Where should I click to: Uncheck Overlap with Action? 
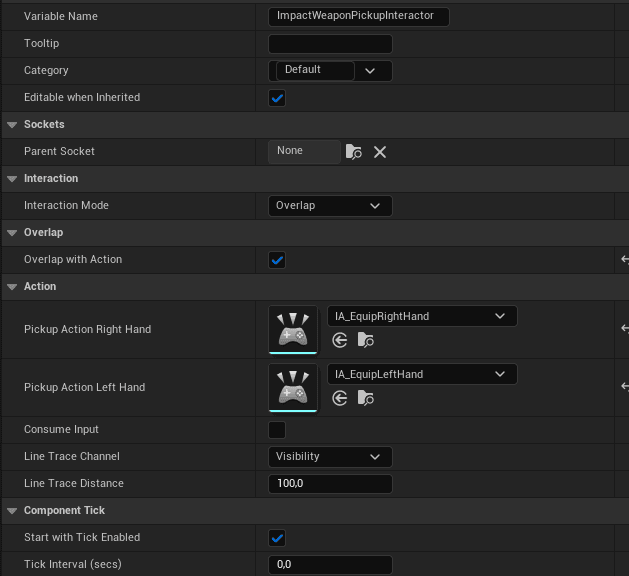277,260
